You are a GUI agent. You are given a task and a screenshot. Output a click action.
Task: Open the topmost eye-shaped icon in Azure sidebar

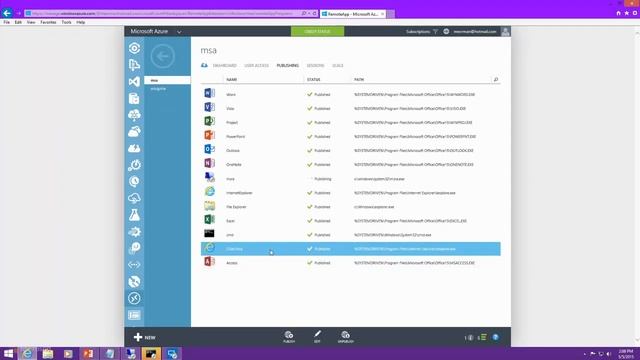coord(134,48)
